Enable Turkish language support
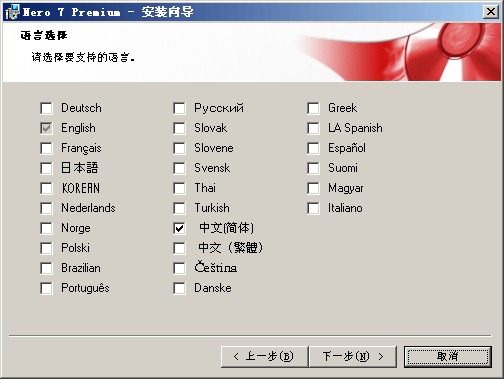Viewport: 504px width, 379px height. (x=180, y=208)
